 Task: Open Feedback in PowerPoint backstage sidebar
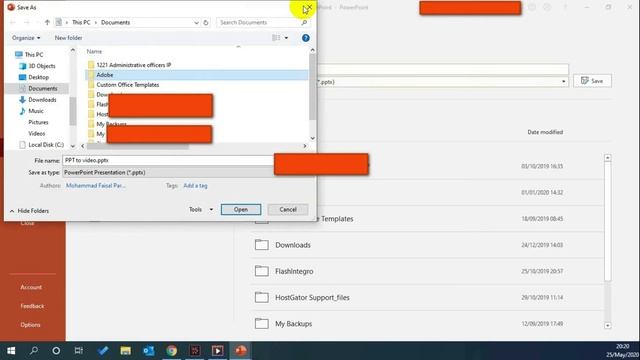point(32,306)
